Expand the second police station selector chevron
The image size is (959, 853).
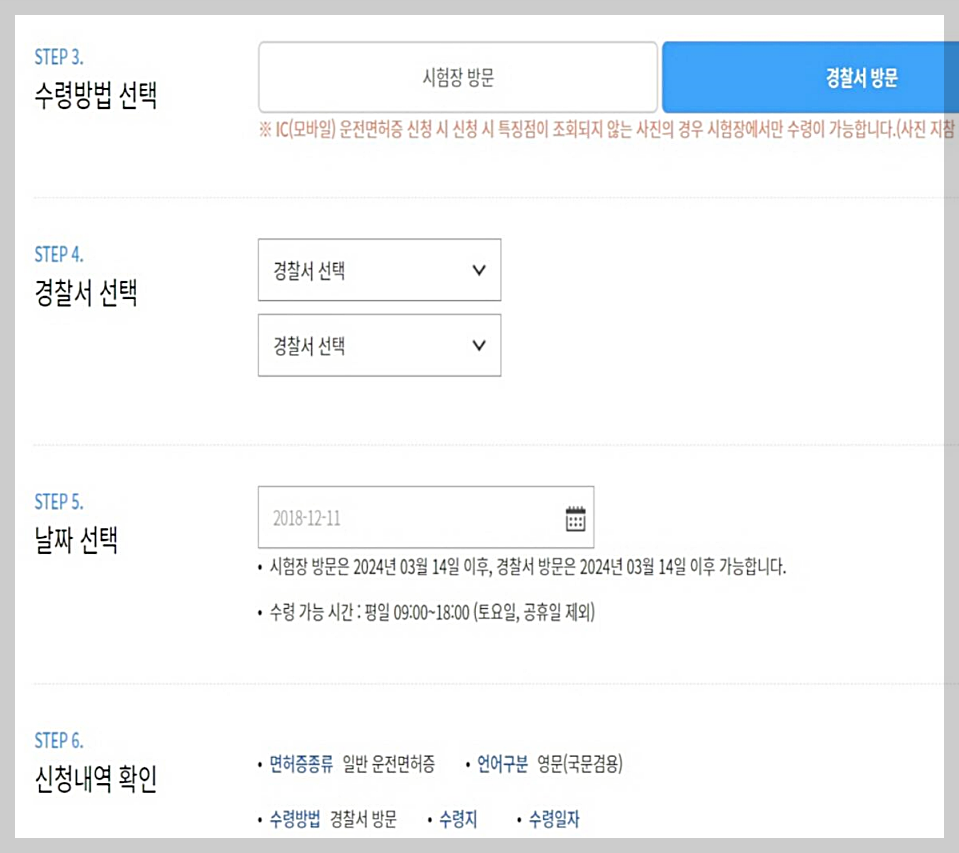tap(477, 345)
